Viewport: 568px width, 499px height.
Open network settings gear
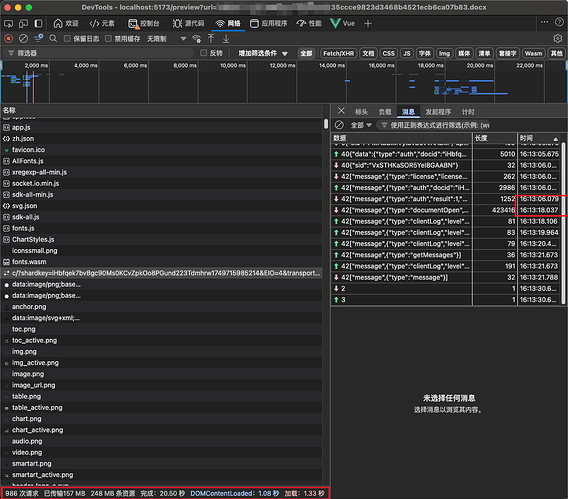pyautogui.click(x=558, y=38)
